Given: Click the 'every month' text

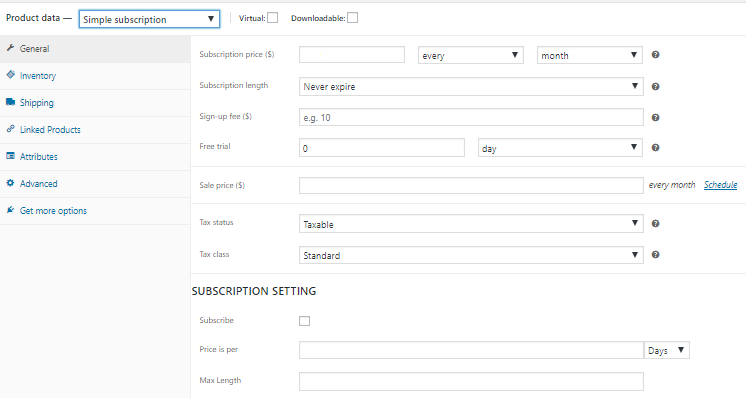Looking at the screenshot, I should click(672, 185).
